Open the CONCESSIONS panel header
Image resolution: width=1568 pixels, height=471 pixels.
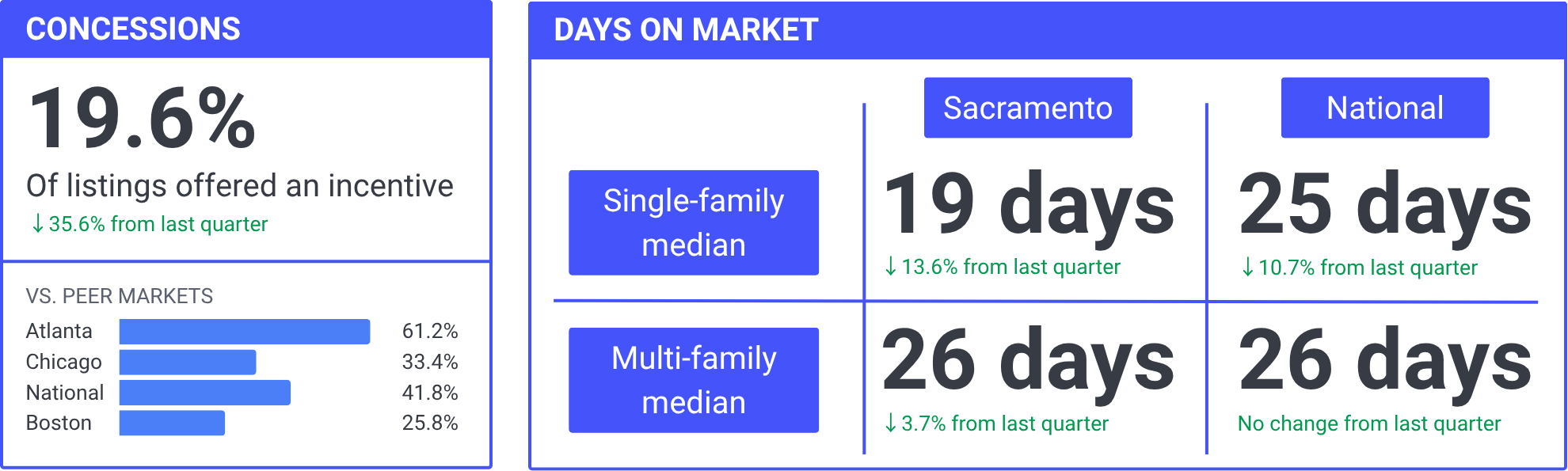click(246, 29)
